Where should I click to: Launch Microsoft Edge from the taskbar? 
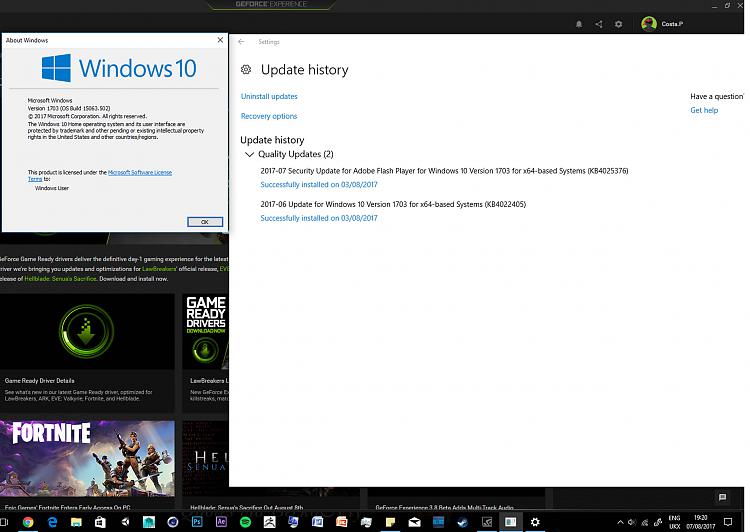pos(52,522)
